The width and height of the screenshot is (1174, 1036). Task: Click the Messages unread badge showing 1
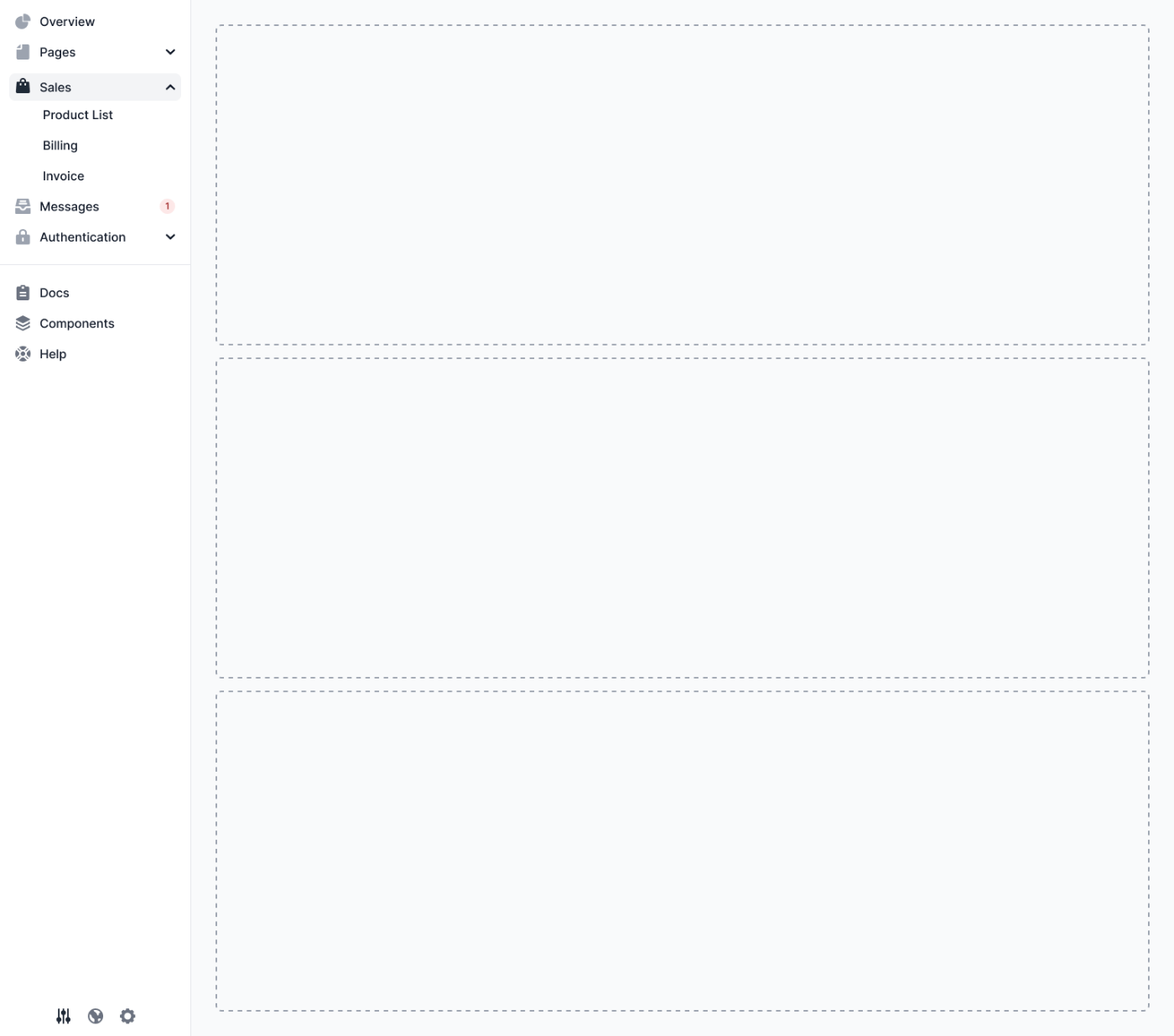point(167,206)
